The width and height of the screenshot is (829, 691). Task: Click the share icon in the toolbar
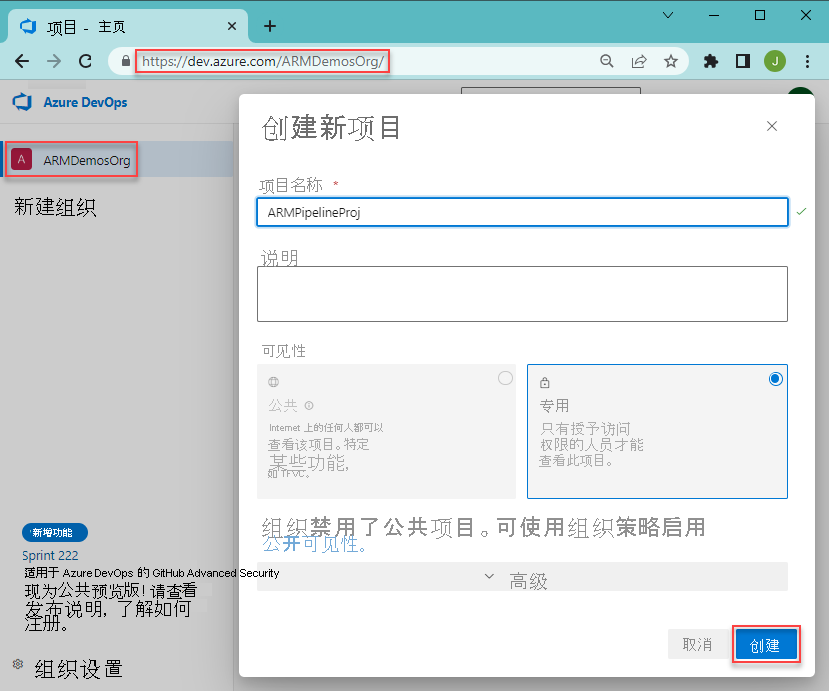pyautogui.click(x=639, y=61)
